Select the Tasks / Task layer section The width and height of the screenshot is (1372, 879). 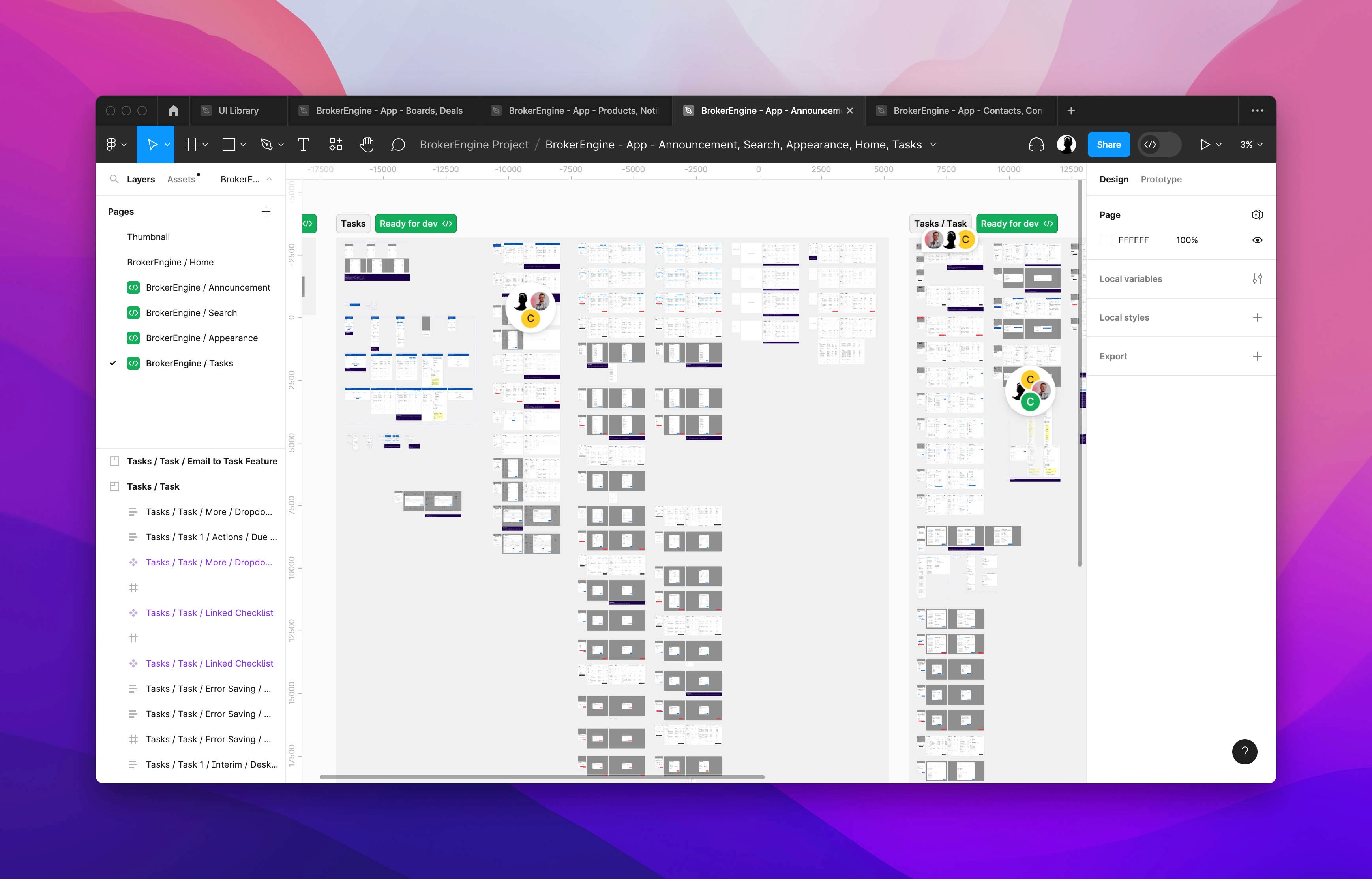[x=153, y=486]
